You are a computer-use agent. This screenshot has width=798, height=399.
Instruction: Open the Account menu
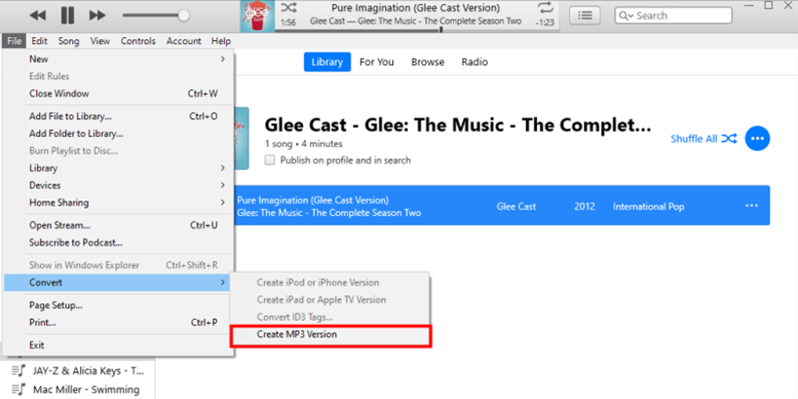point(184,41)
